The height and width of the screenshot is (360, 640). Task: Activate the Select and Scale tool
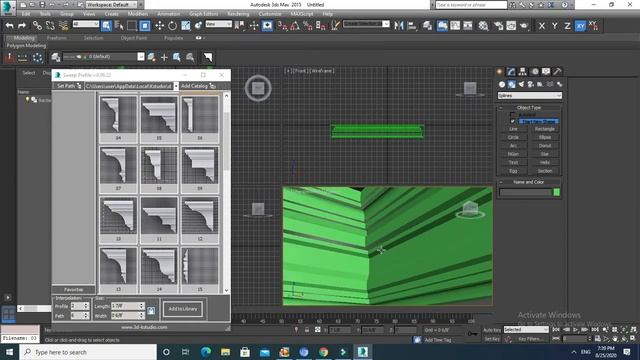(185, 26)
